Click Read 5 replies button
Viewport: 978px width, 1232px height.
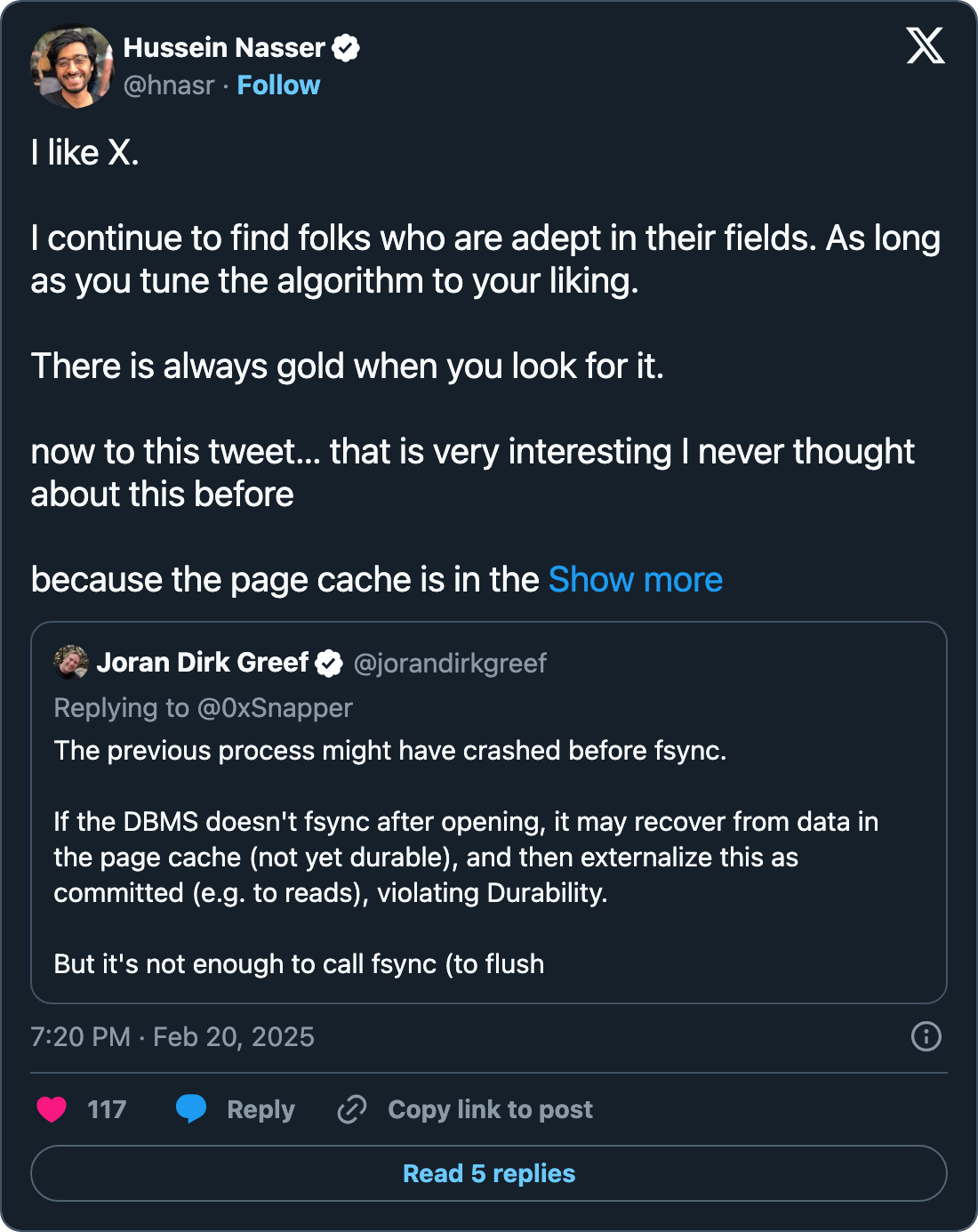click(489, 1173)
